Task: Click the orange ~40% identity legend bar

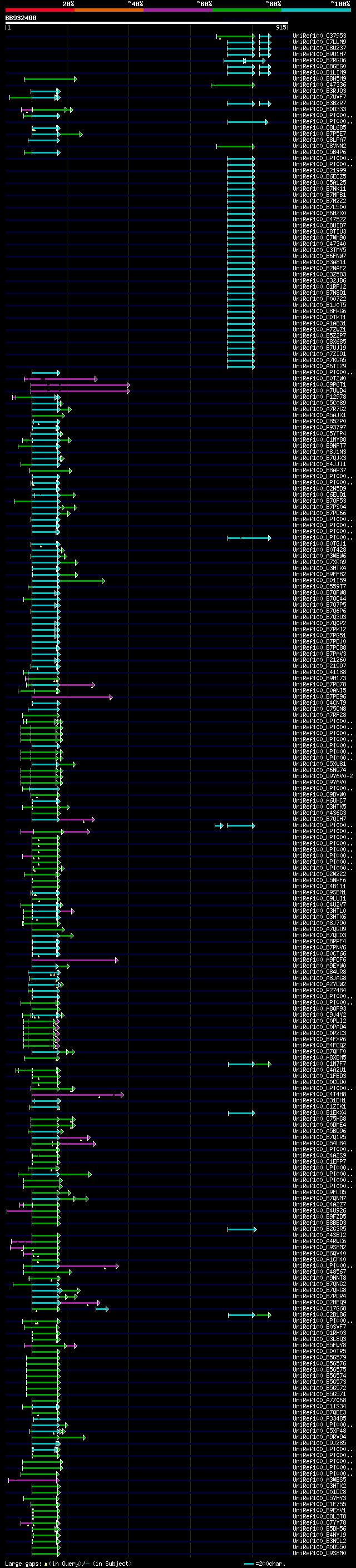Action: (x=109, y=10)
